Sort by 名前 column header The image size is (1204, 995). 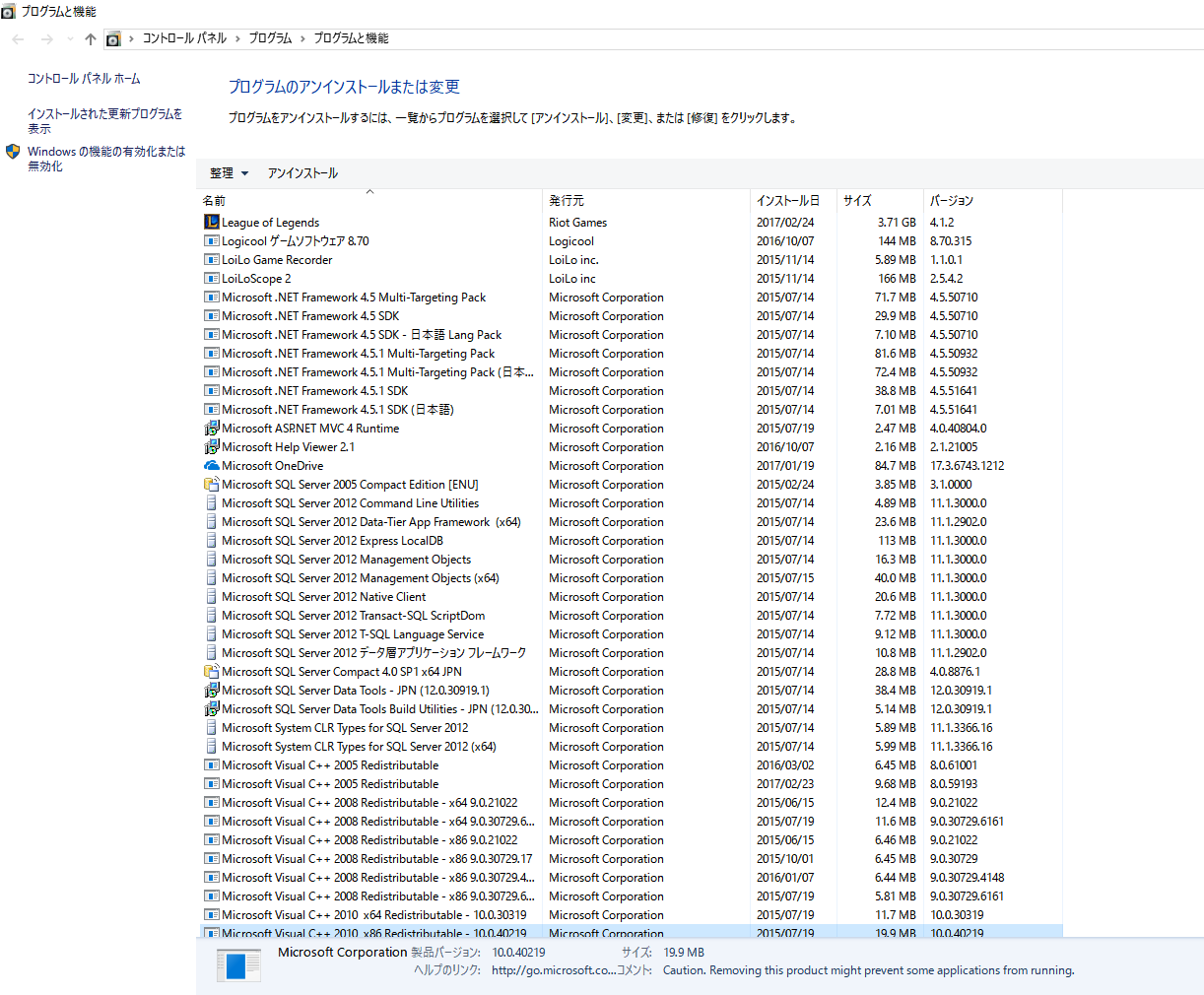tap(370, 200)
